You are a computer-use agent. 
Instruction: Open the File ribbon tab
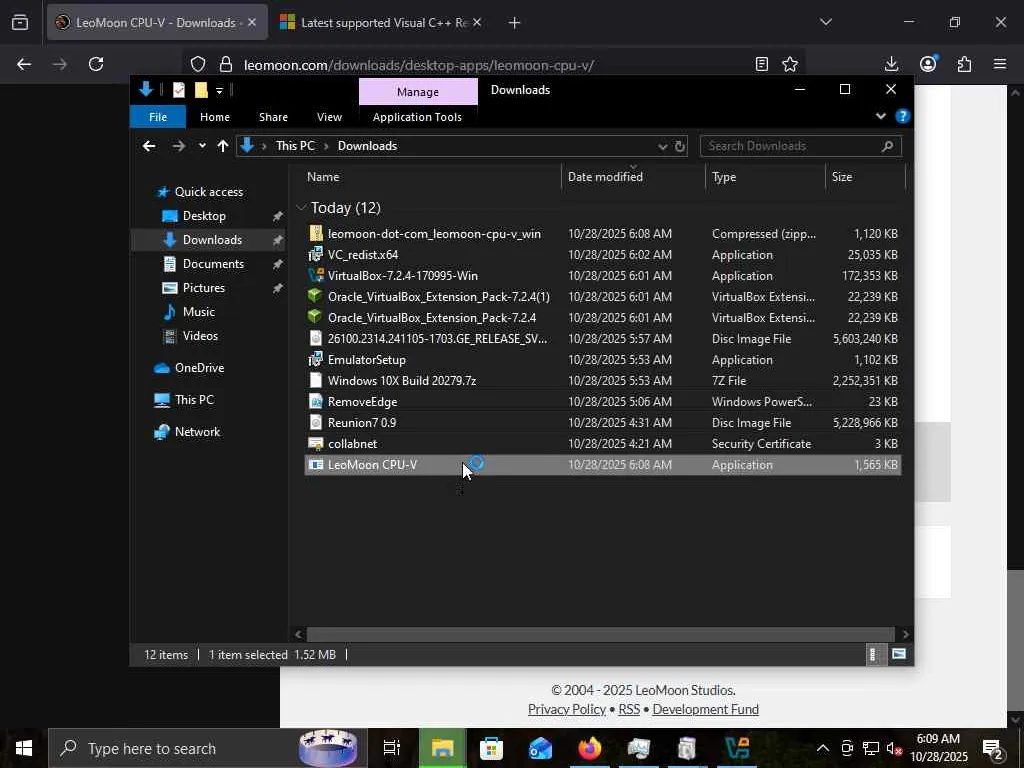158,117
